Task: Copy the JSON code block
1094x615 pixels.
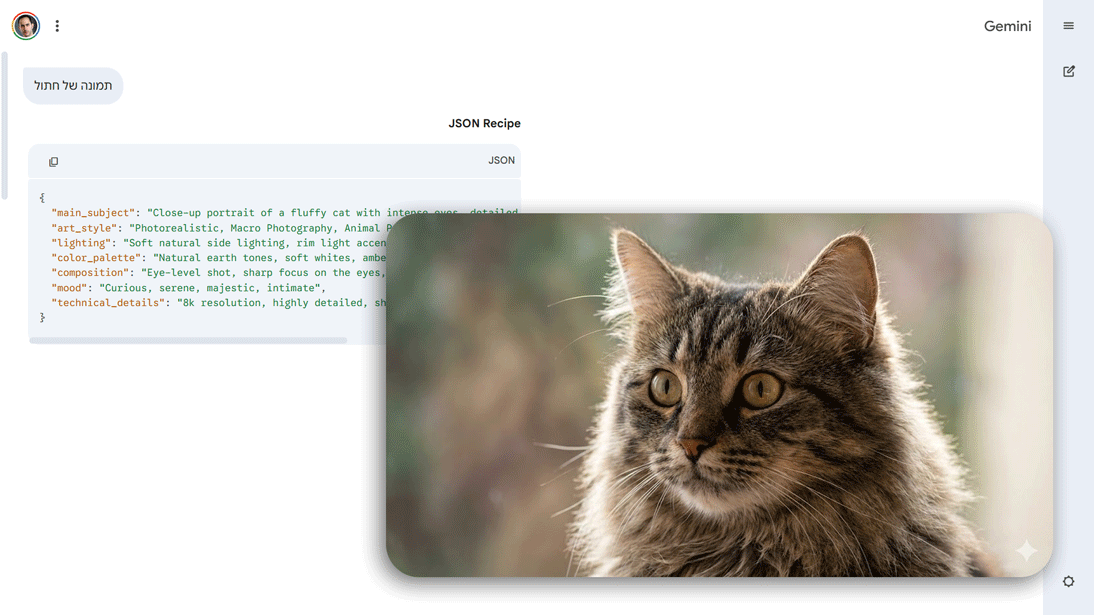Action: pos(54,161)
